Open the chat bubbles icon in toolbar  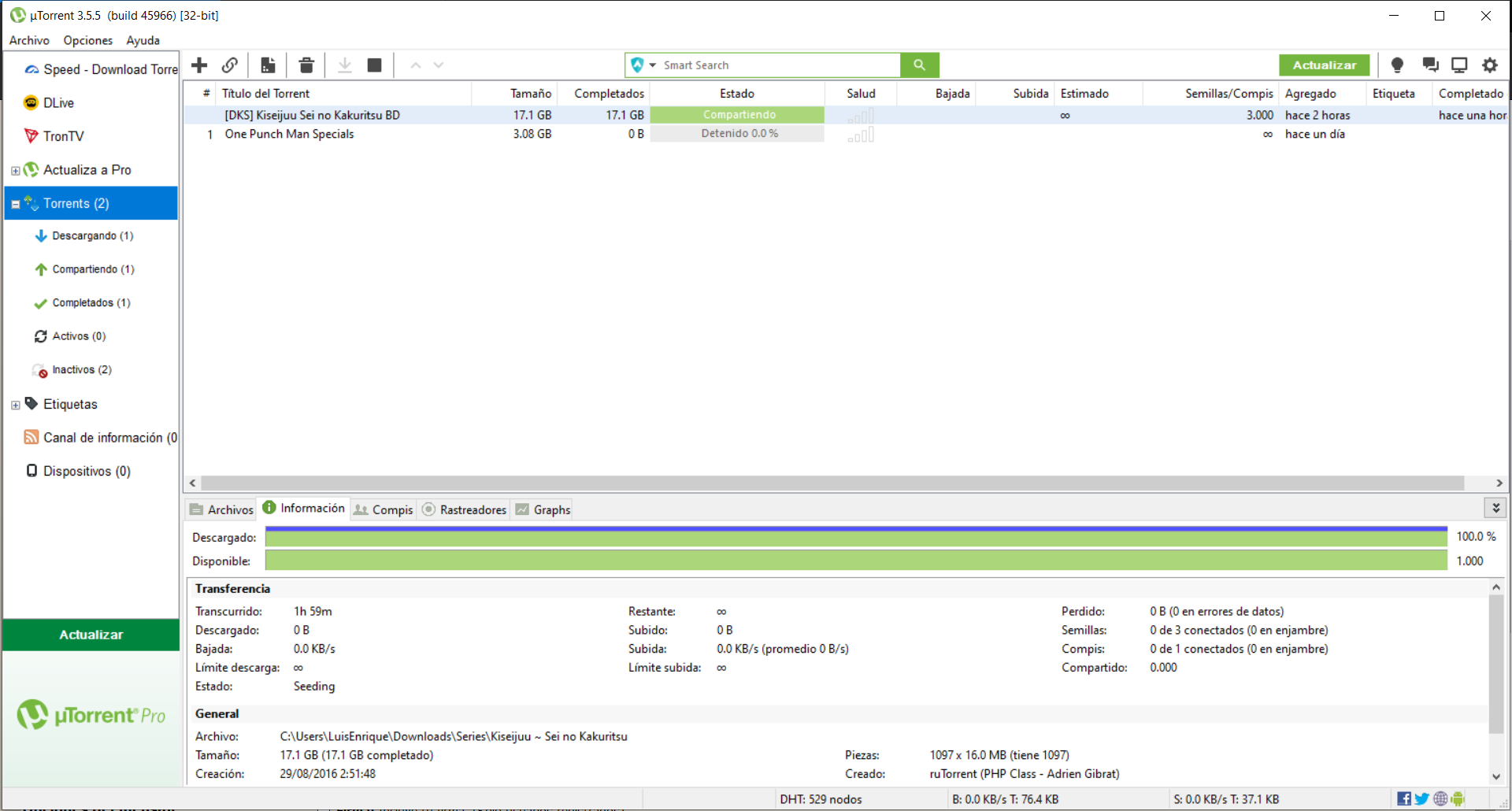1430,65
